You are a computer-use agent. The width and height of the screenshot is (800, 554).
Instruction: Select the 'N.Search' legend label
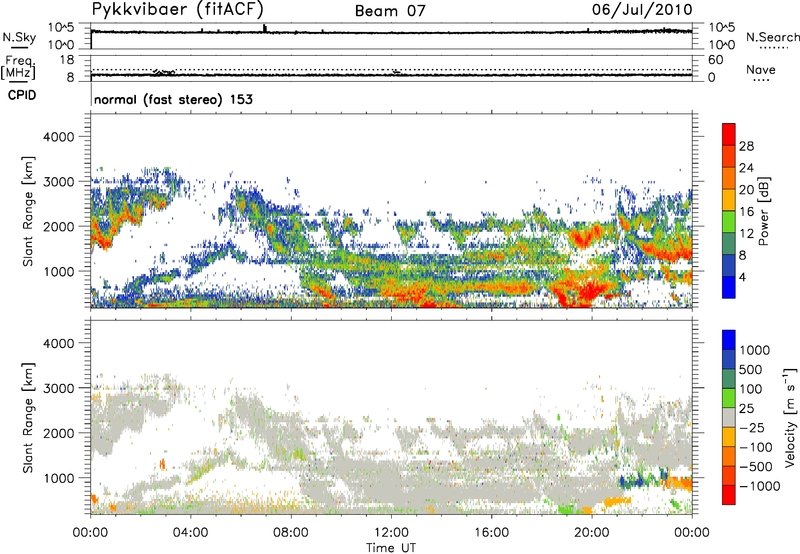point(772,37)
